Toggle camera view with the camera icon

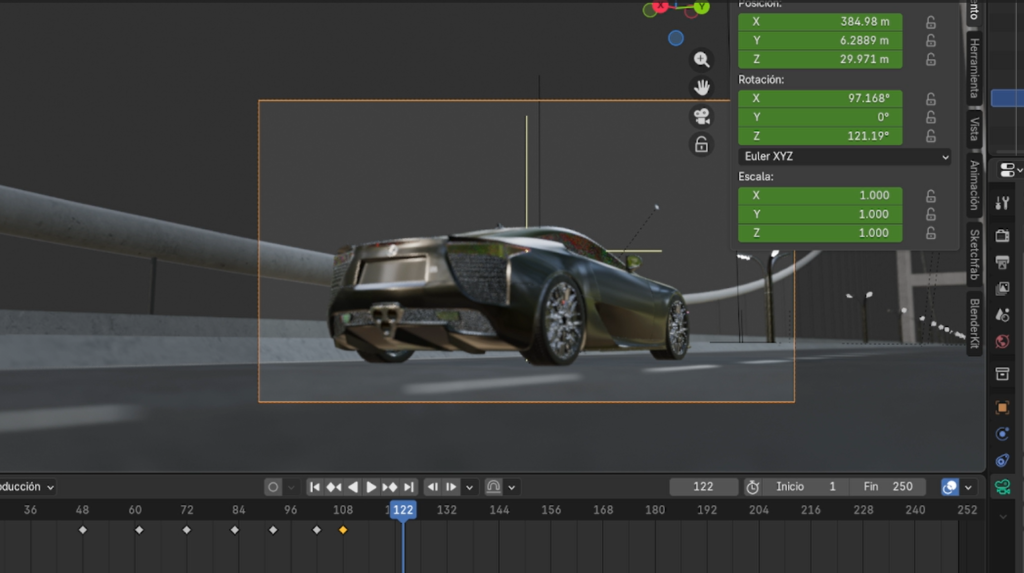tap(702, 117)
